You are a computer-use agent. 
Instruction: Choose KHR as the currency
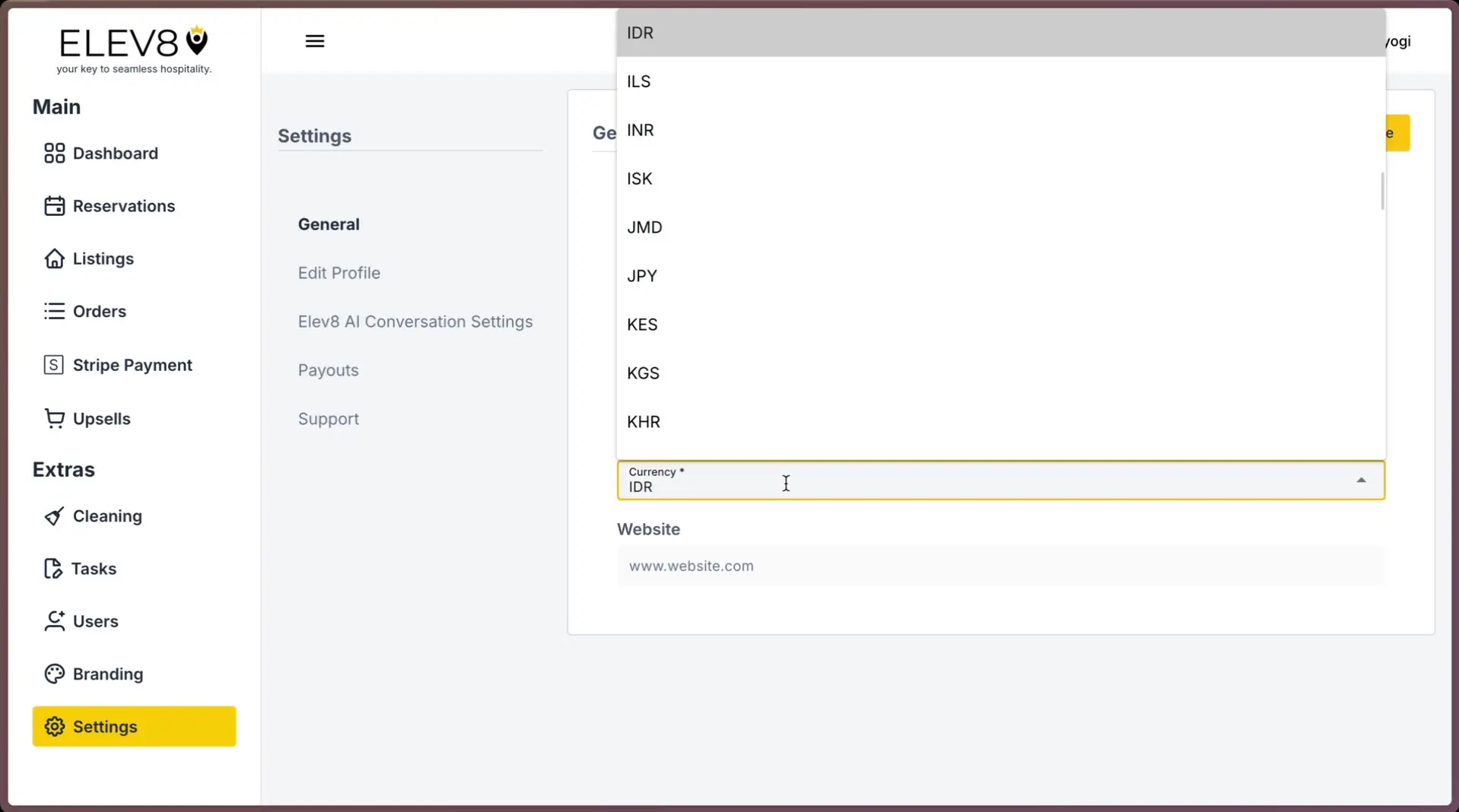644,421
